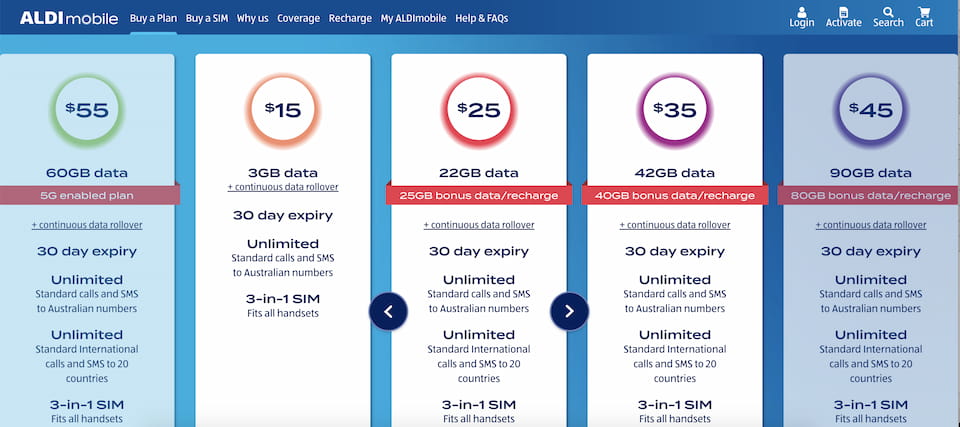
Task: Open continuous data rollover link on 3GB plan
Action: coord(283,187)
